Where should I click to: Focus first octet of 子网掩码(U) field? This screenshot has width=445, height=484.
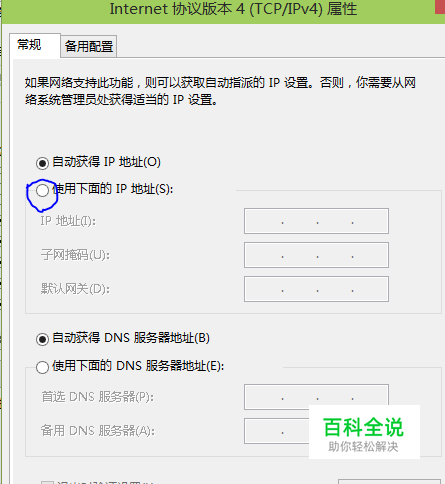coord(263,255)
